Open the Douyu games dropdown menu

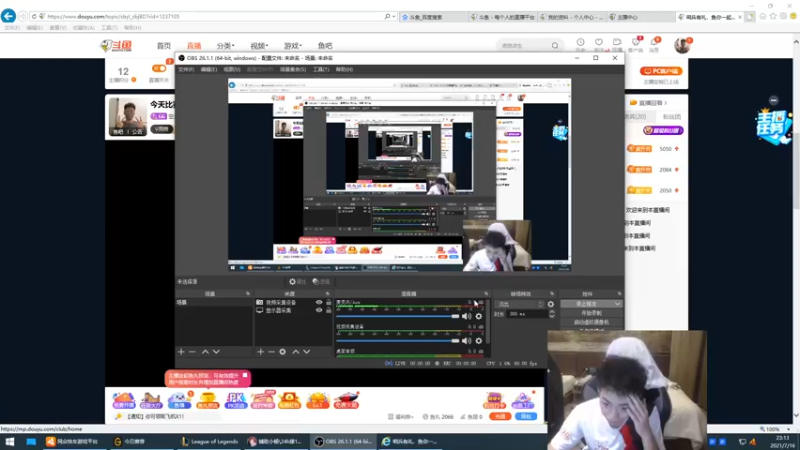click(292, 46)
